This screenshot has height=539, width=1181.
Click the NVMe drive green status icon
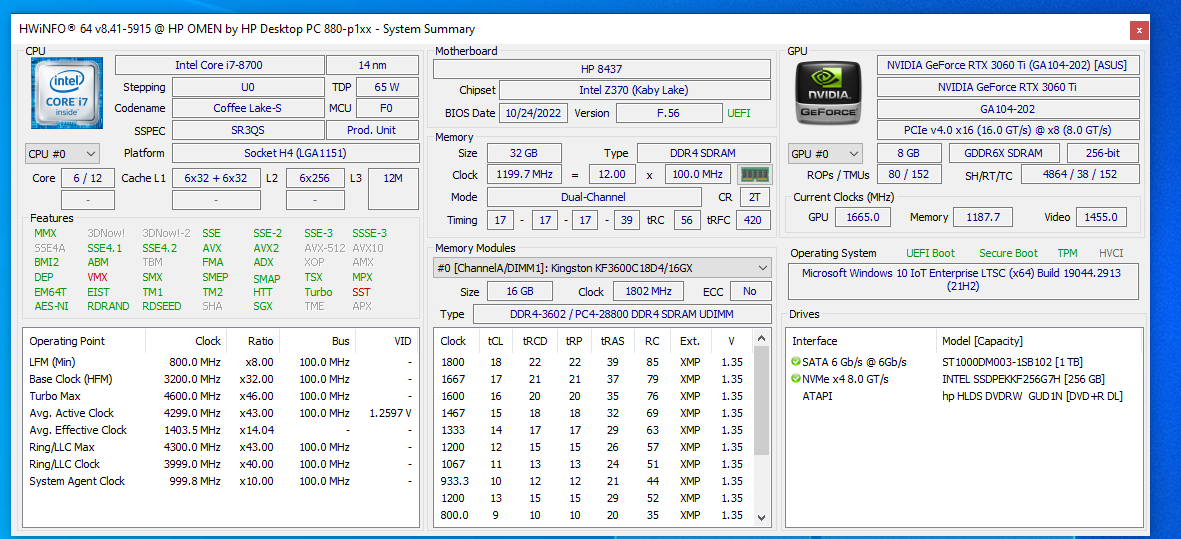tap(796, 379)
